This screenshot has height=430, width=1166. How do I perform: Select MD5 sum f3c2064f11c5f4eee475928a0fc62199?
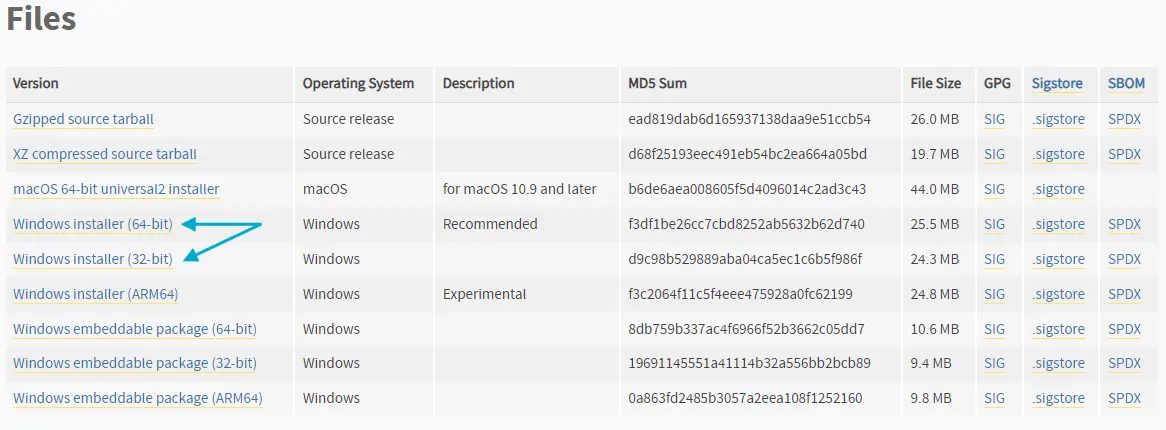(x=740, y=294)
